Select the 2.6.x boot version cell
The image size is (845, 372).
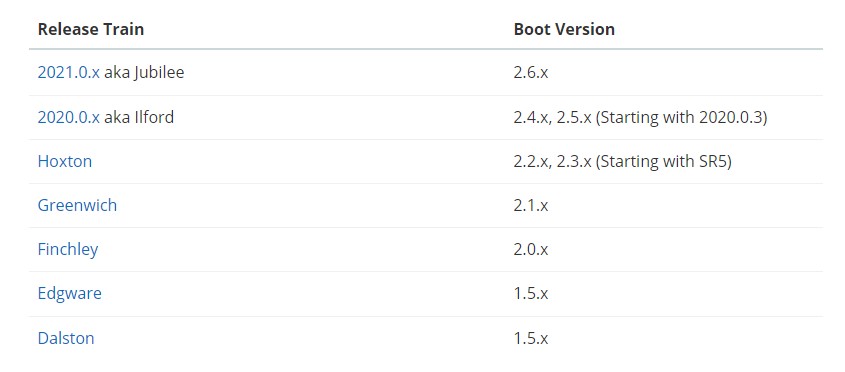pos(531,72)
